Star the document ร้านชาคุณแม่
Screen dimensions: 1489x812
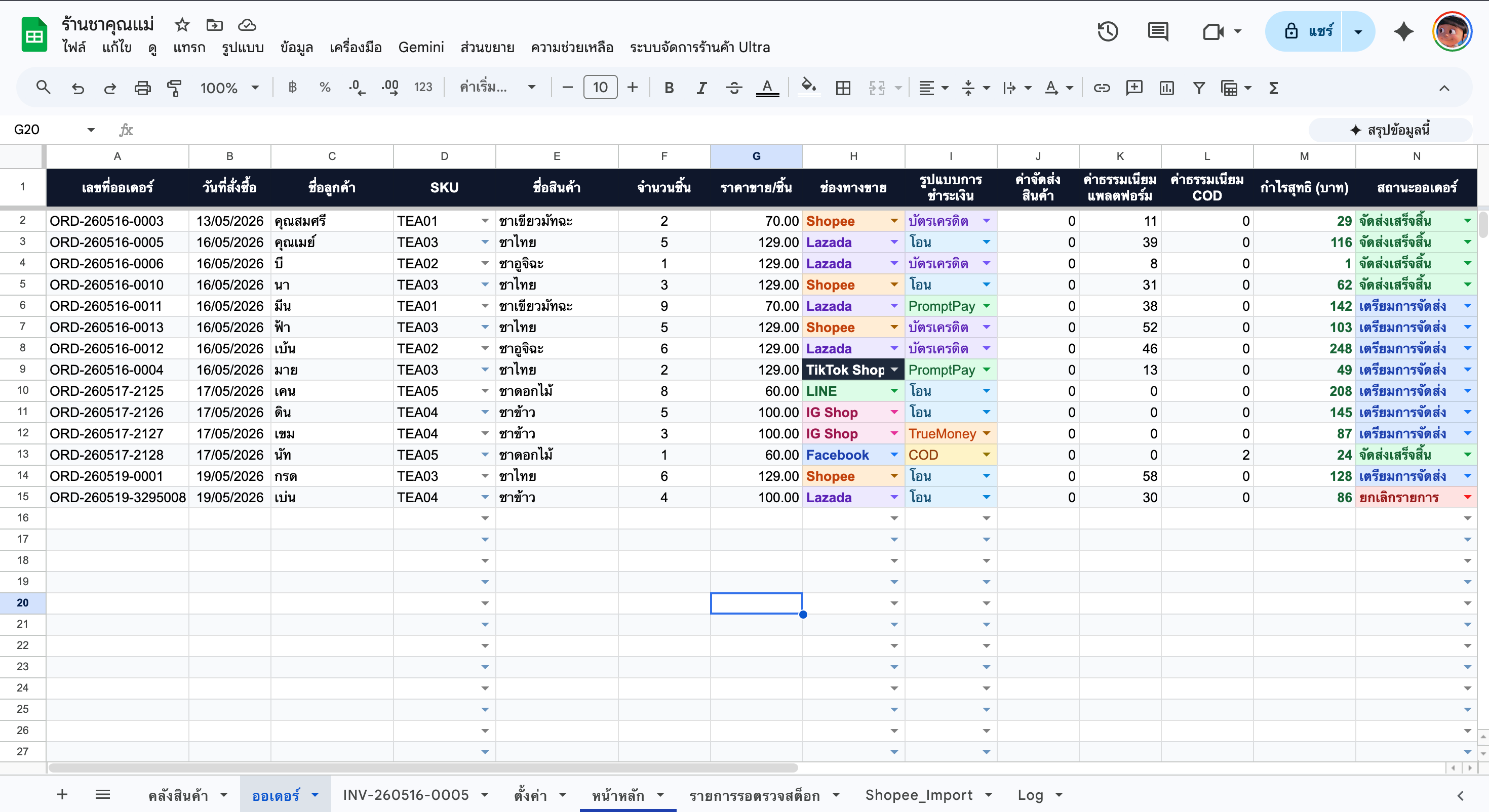coord(182,25)
